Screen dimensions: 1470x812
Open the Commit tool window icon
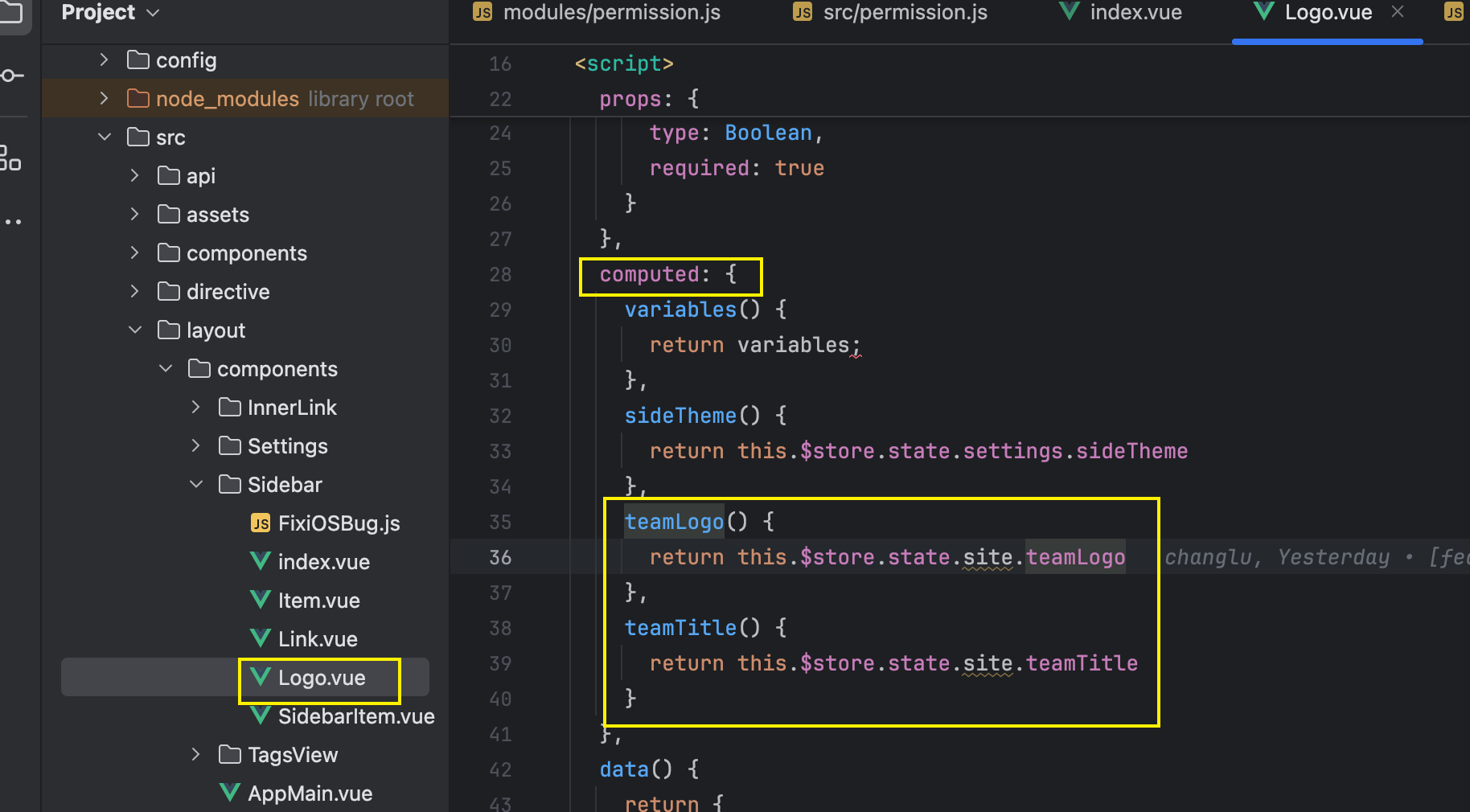coord(11,76)
